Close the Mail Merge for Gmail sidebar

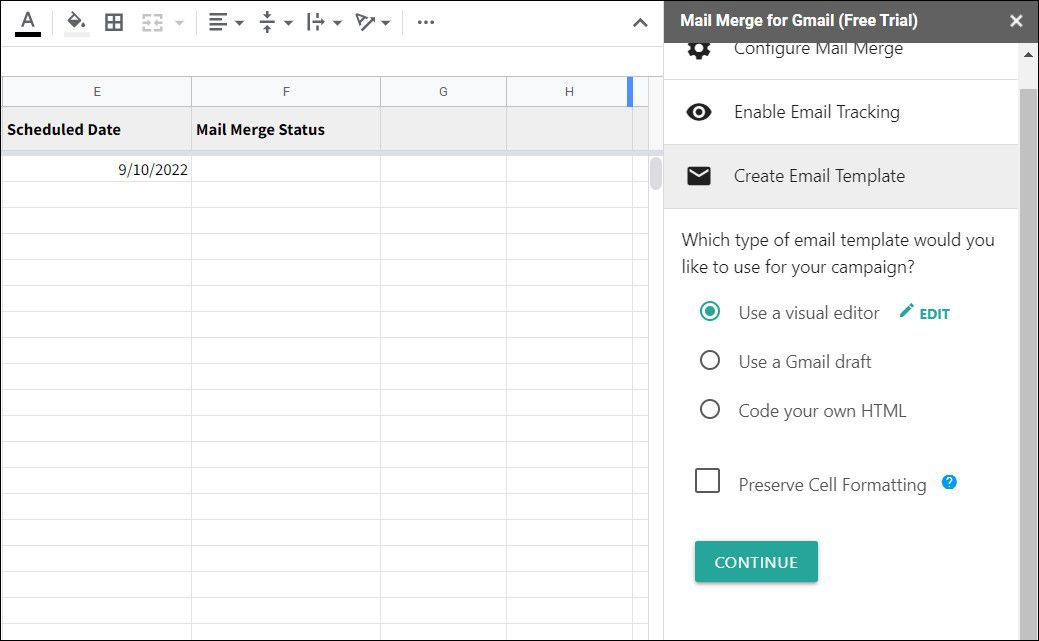pyautogui.click(x=1016, y=21)
